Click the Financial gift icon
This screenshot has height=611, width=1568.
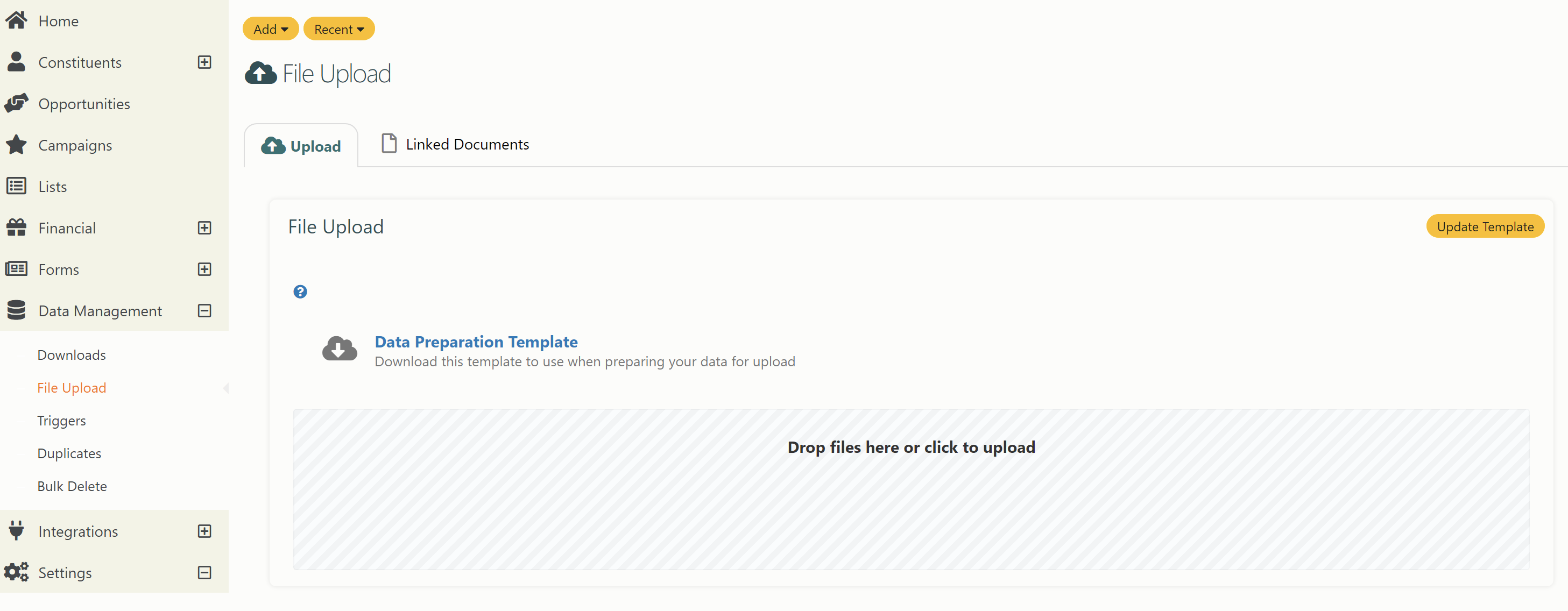(x=17, y=228)
